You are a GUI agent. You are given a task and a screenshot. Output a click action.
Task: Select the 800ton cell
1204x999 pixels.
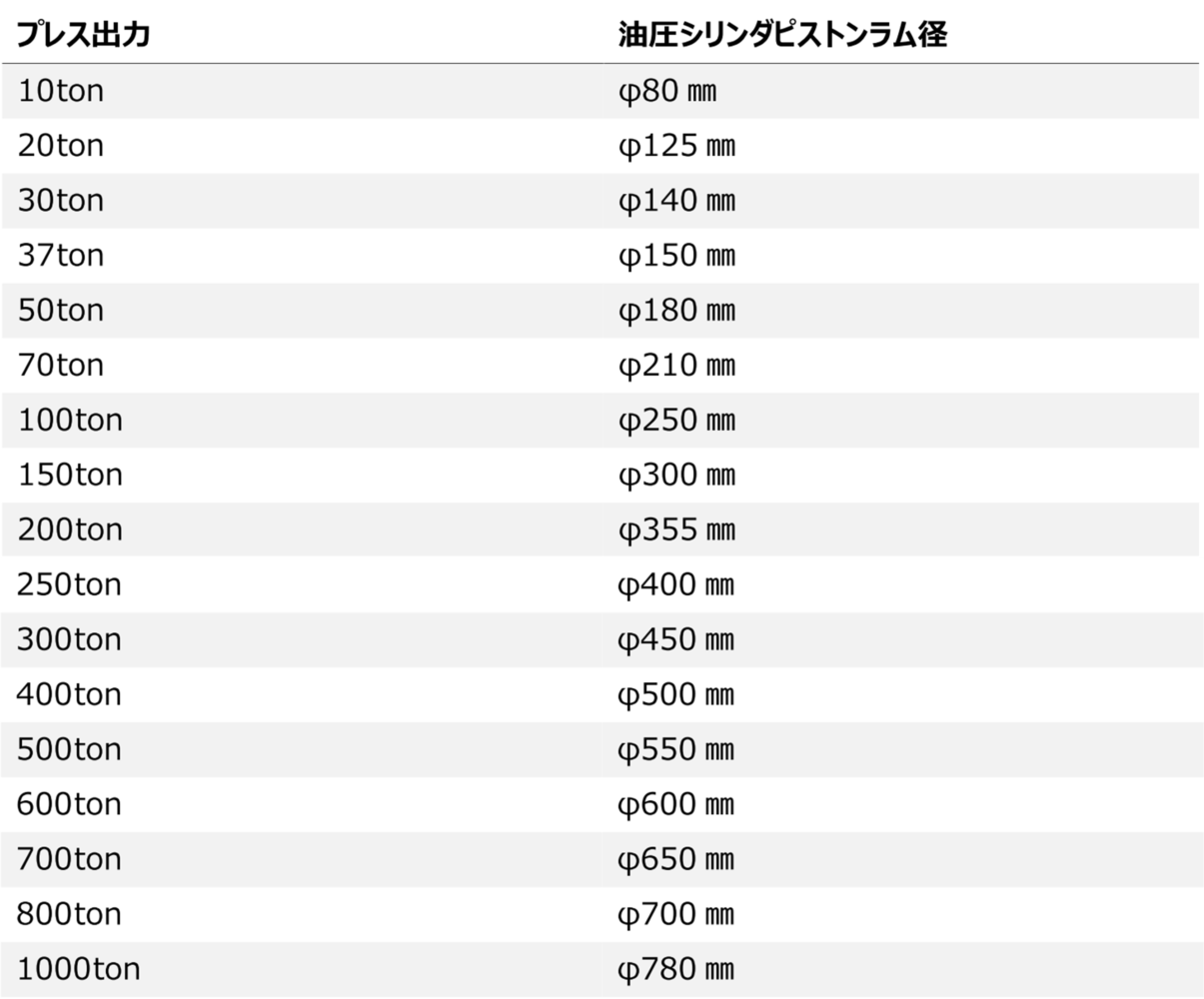pos(70,915)
